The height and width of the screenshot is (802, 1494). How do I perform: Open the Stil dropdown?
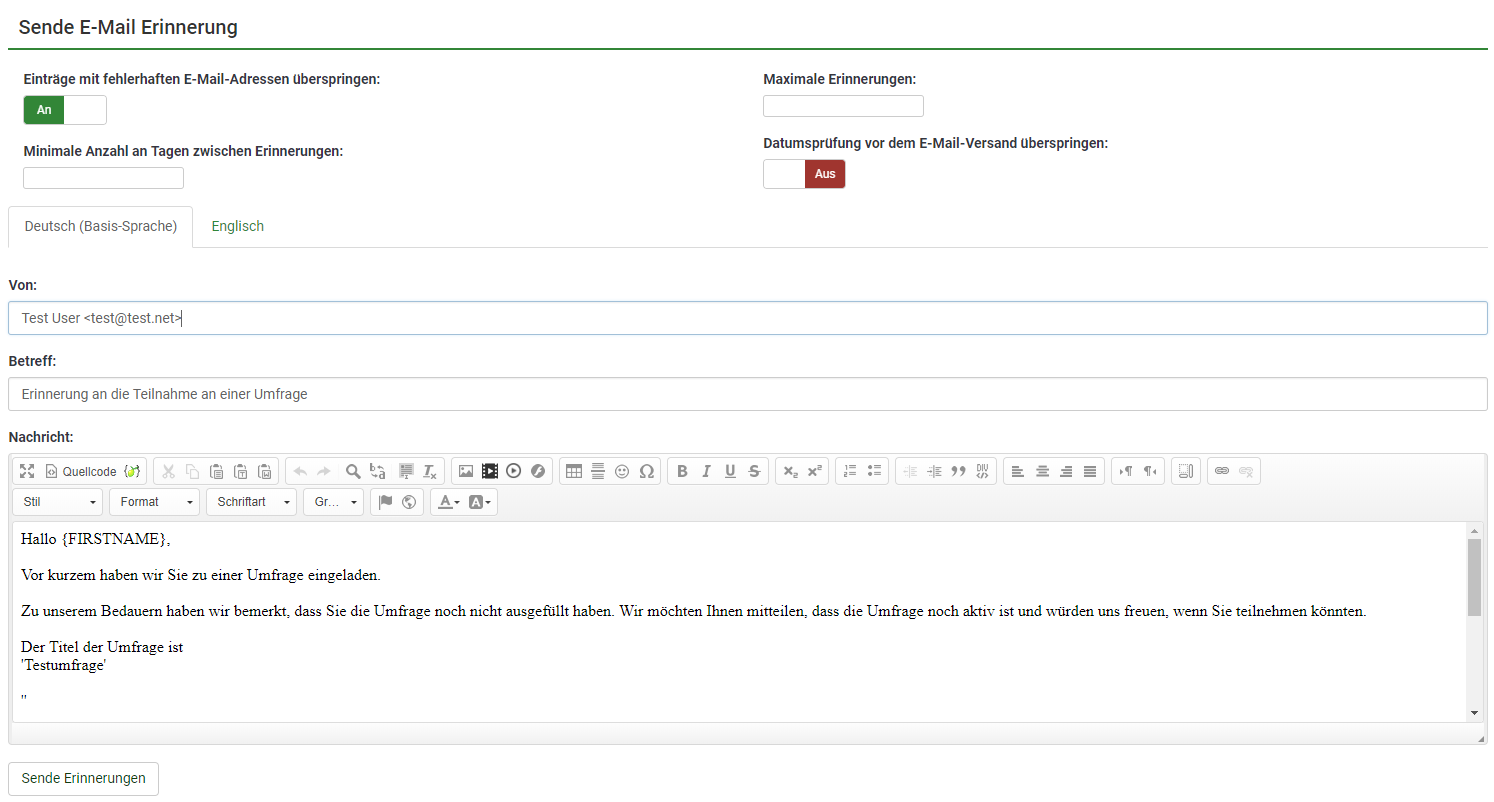pos(59,502)
